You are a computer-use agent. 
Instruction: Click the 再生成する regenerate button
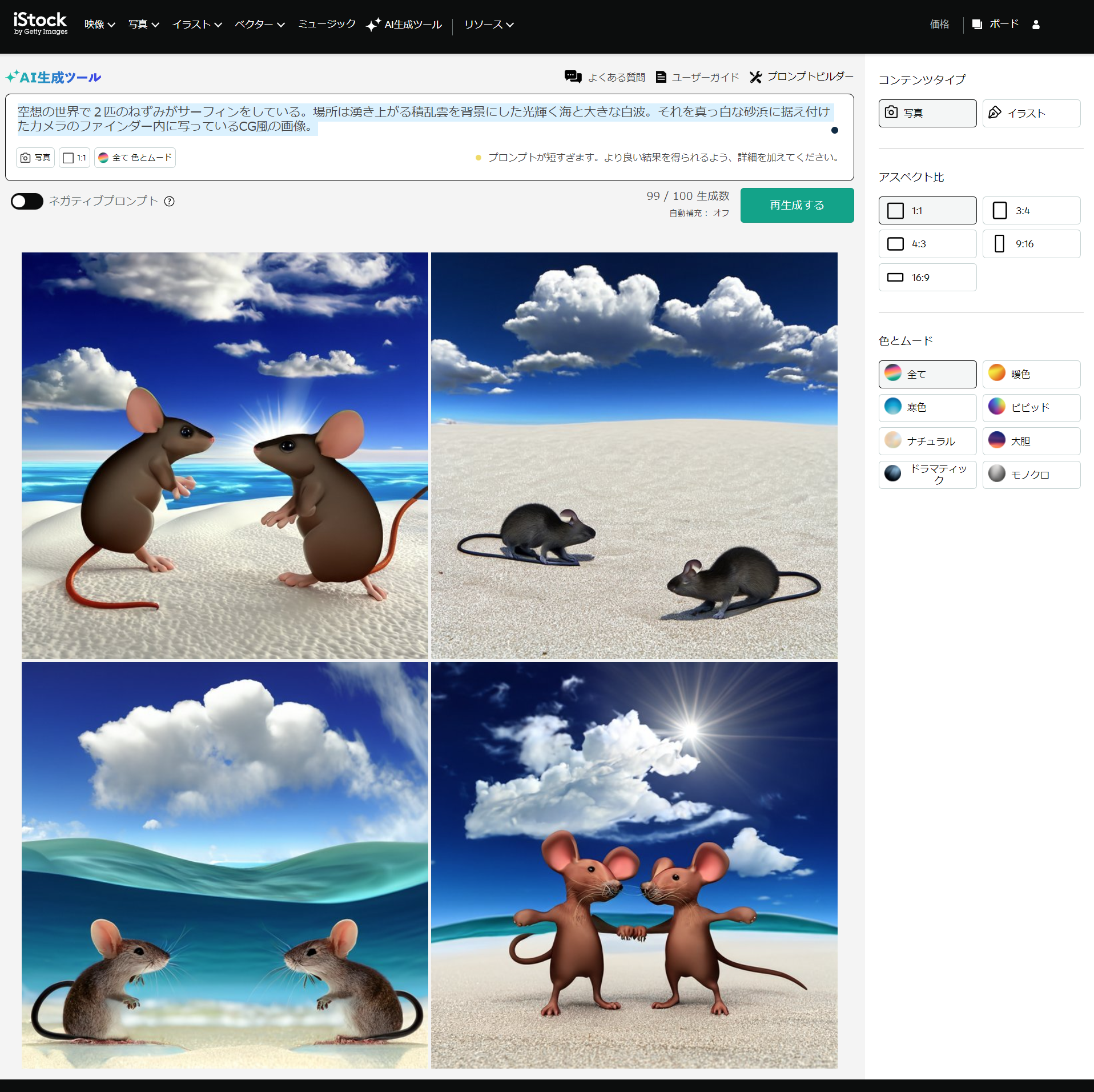click(x=797, y=205)
